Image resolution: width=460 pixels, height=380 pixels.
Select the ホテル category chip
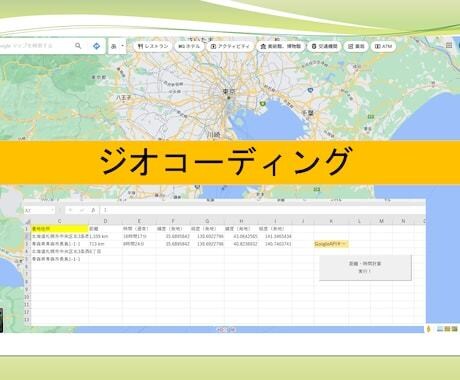189,46
